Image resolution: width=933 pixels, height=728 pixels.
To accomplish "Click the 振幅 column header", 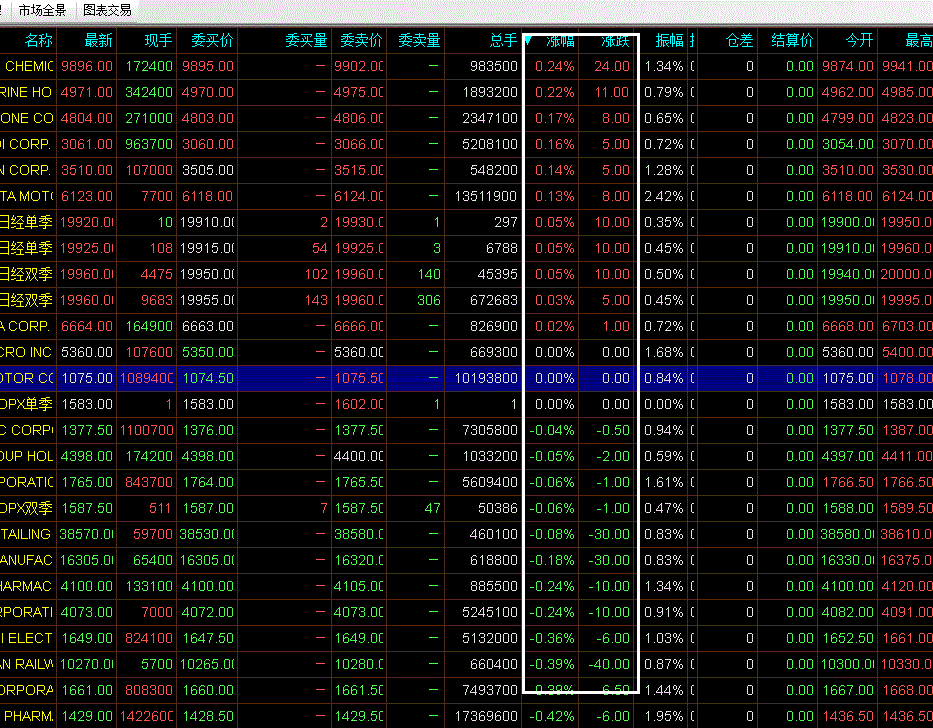I will click(669, 40).
